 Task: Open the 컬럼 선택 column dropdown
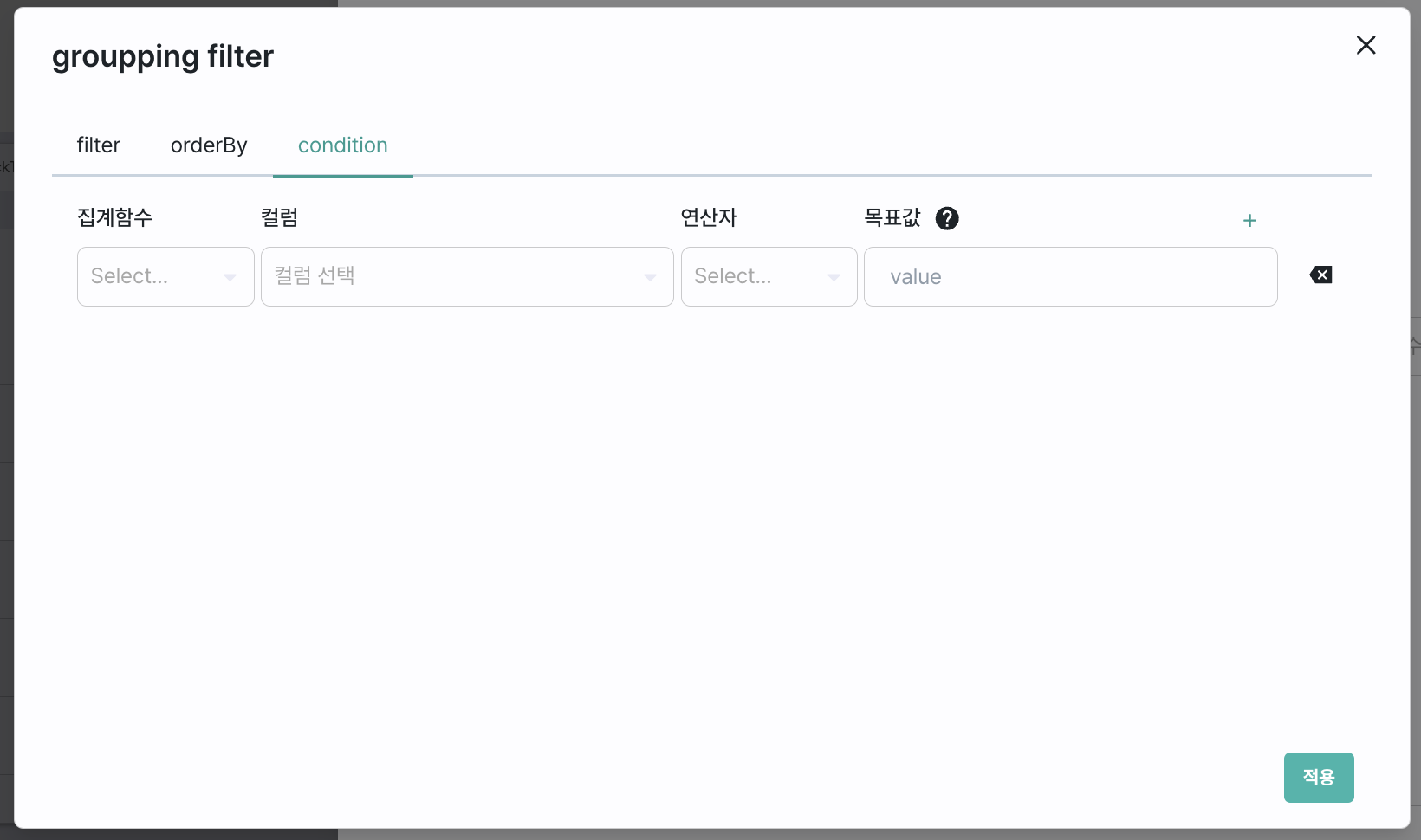pyautogui.click(x=467, y=277)
